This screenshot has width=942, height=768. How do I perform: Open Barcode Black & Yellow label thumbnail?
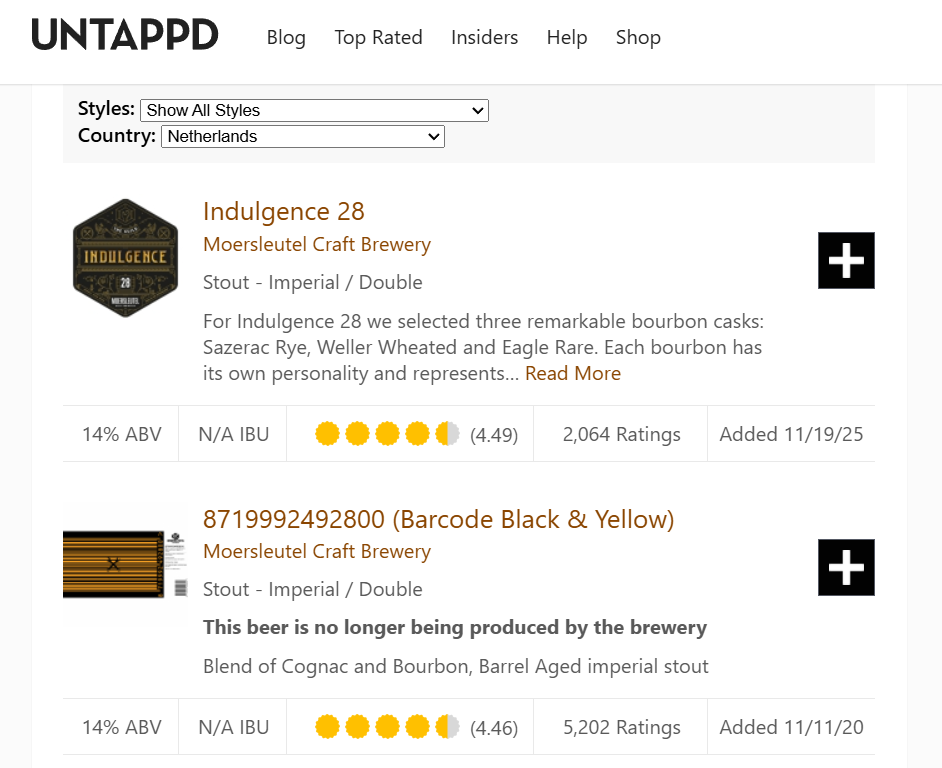tap(125, 564)
